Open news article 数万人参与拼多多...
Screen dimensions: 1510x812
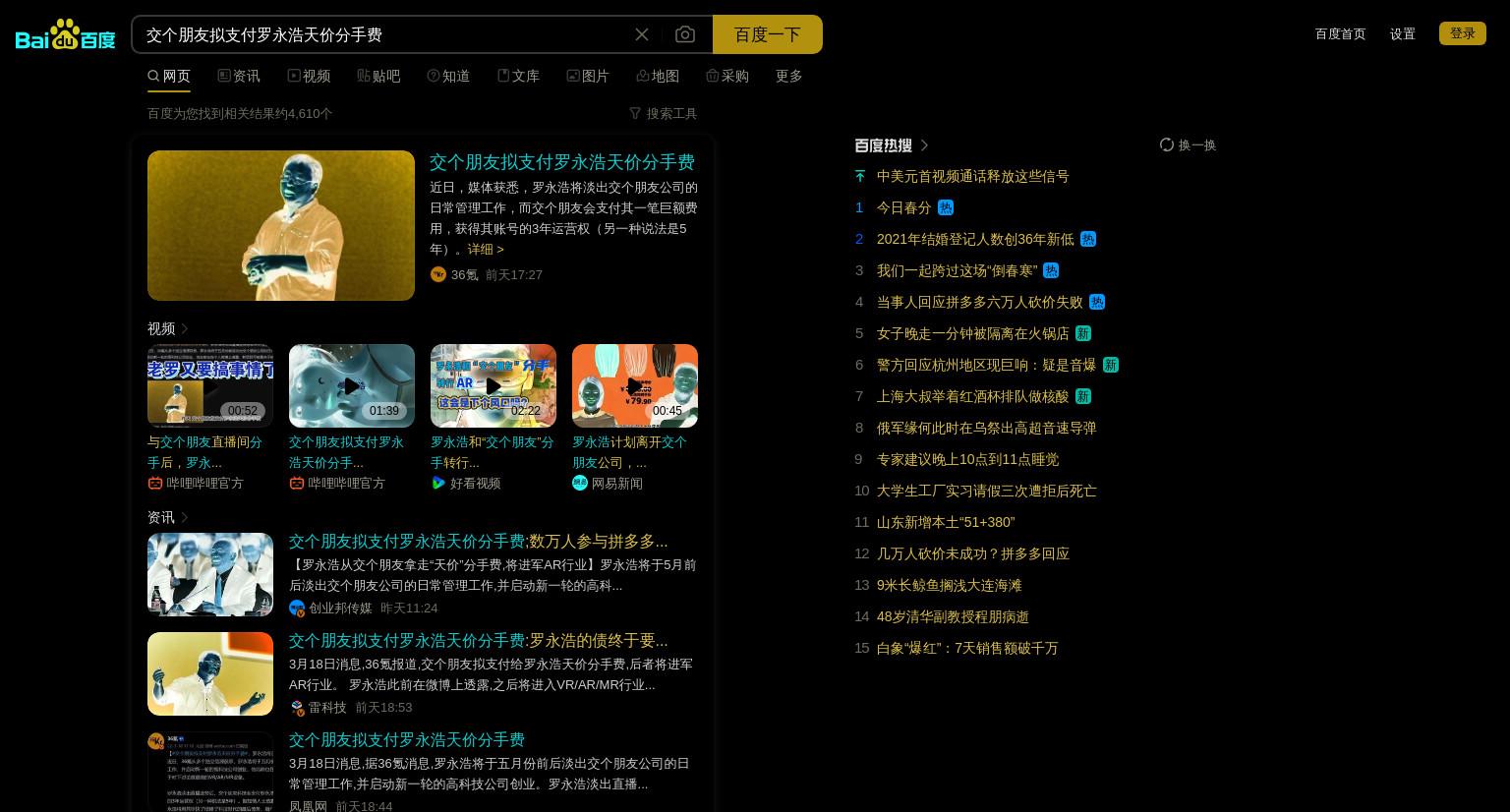click(x=479, y=542)
